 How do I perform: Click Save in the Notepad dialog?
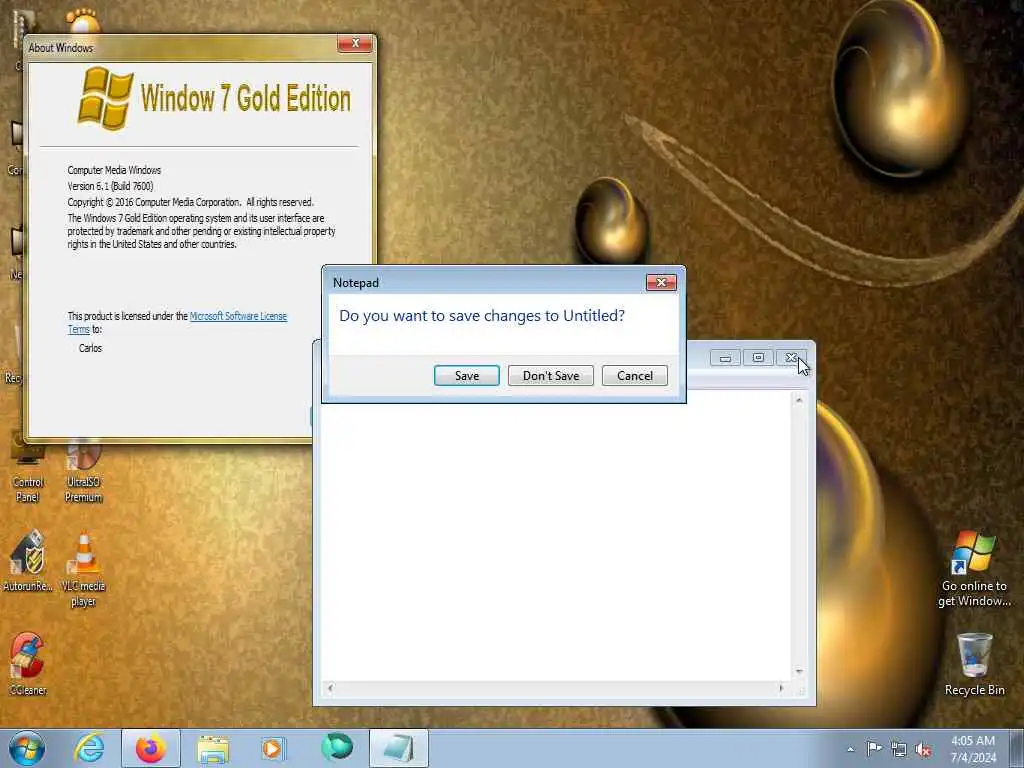466,376
